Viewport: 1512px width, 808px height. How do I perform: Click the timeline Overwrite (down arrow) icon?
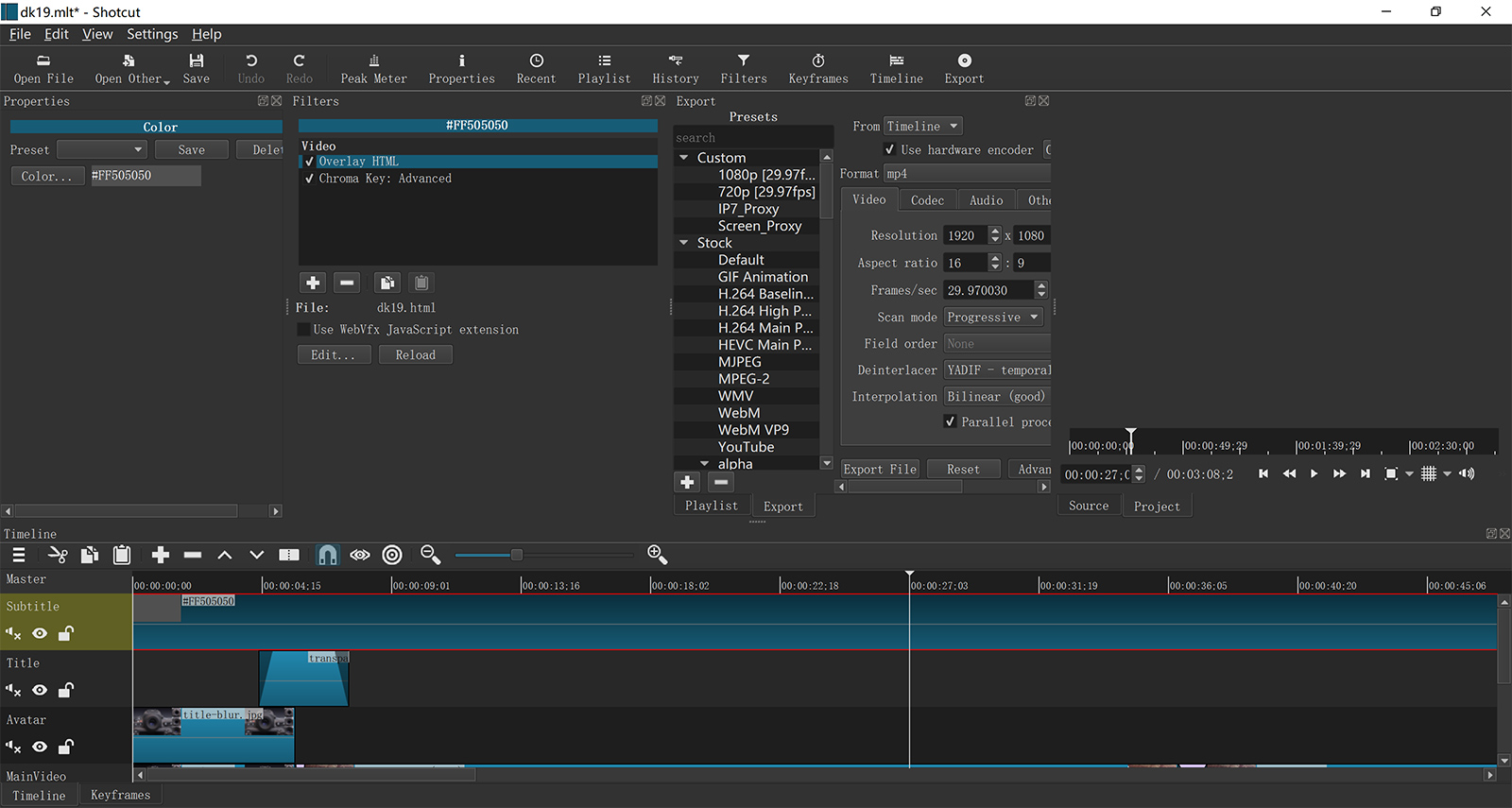(x=257, y=555)
